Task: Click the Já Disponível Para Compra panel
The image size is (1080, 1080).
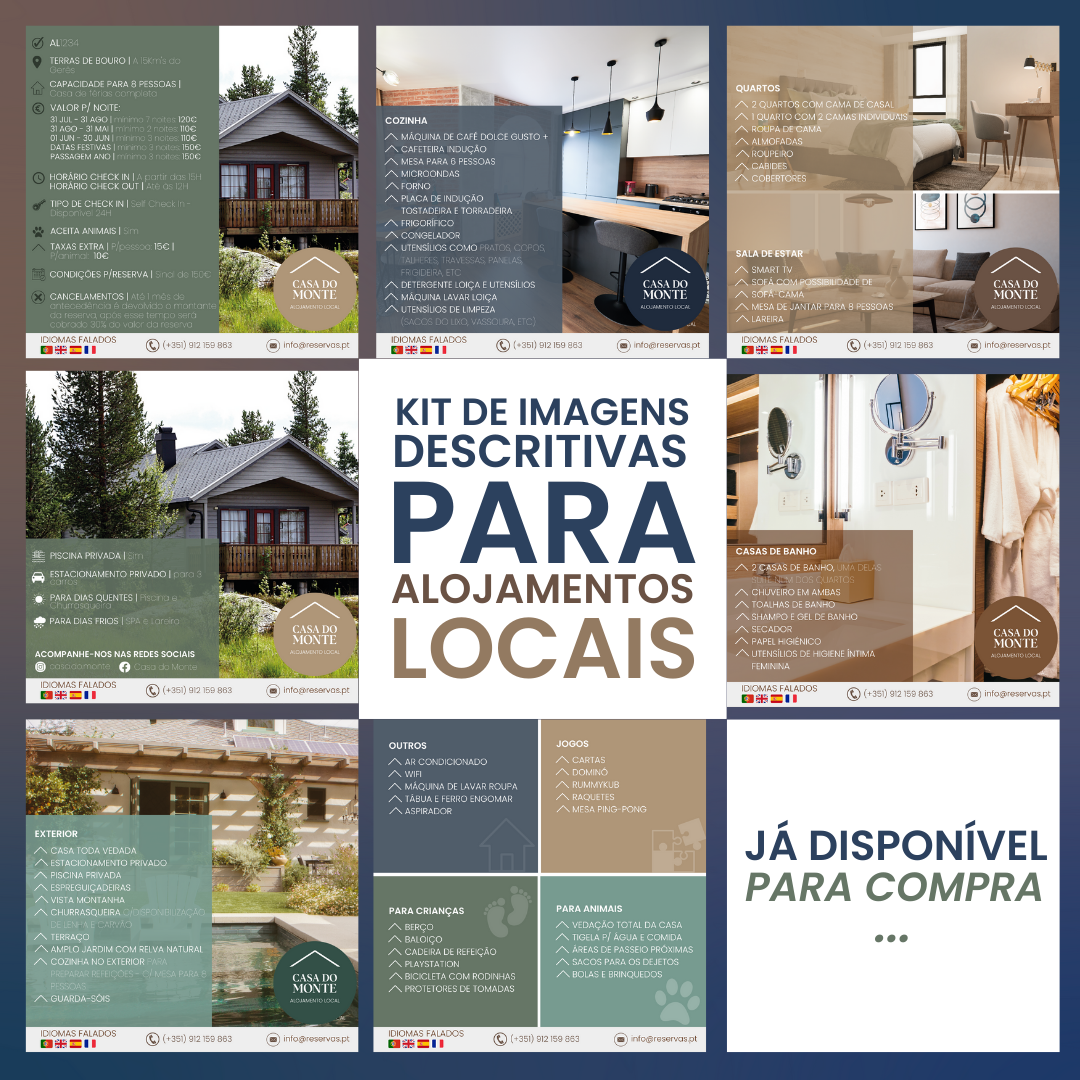Action: coord(892,885)
